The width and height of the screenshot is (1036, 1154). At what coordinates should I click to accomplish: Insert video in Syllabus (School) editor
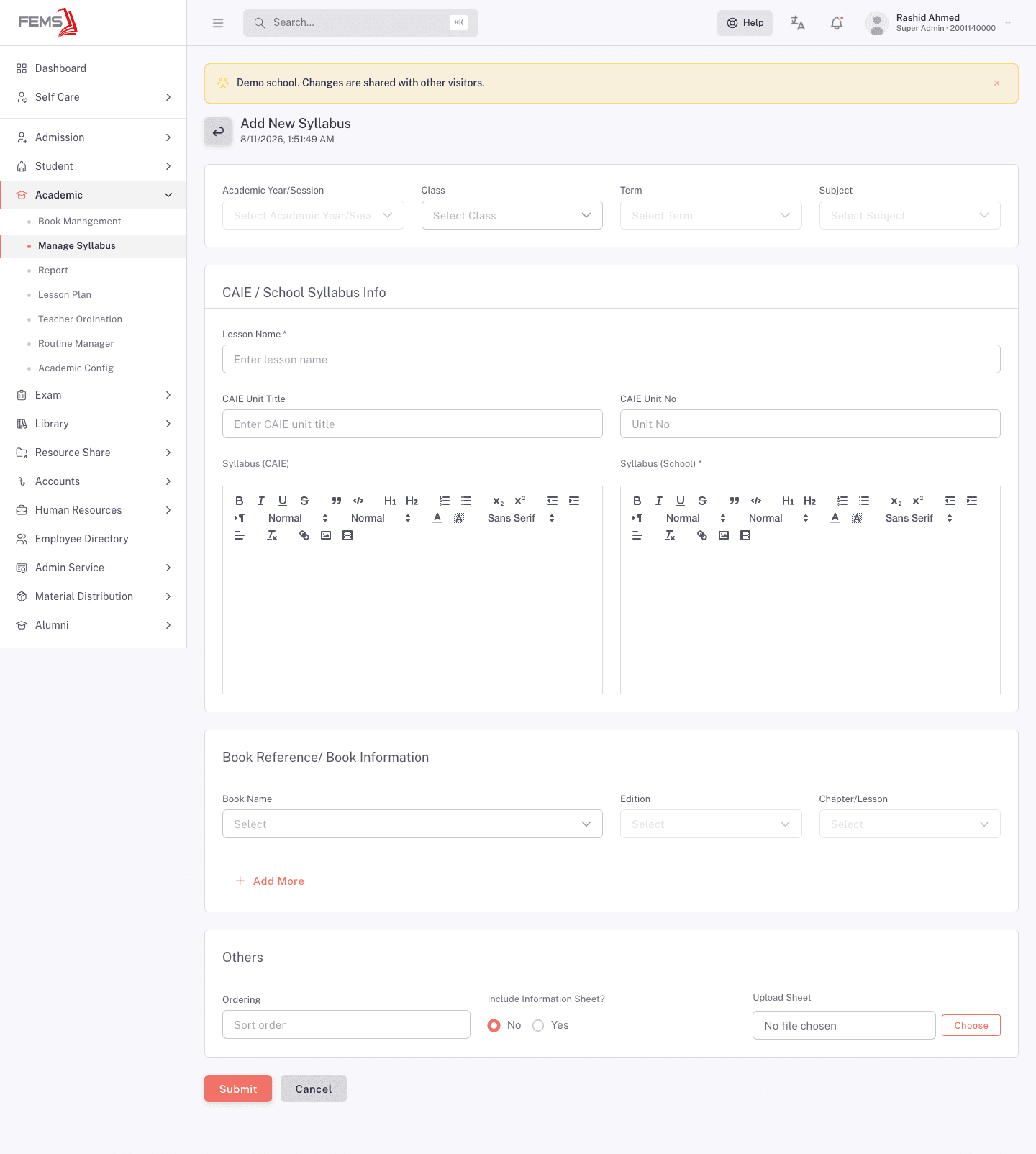(745, 535)
